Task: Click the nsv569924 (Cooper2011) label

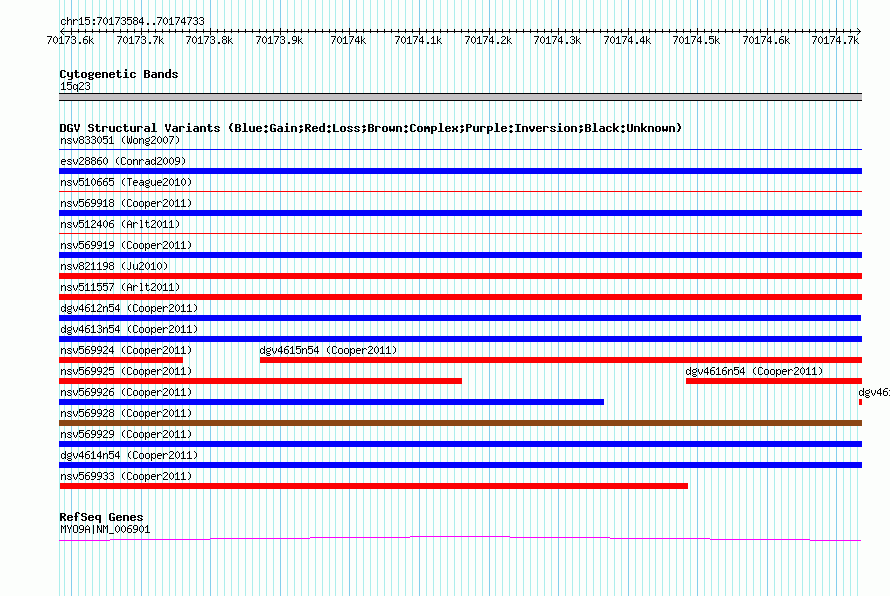Action: 126,350
